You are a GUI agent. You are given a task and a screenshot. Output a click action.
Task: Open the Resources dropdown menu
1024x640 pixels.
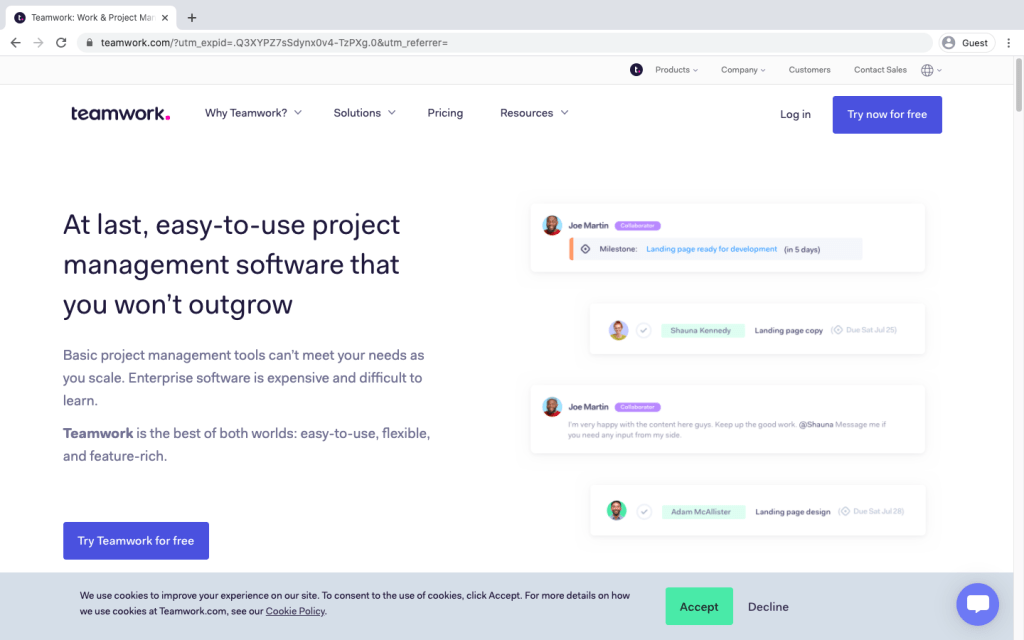click(534, 113)
